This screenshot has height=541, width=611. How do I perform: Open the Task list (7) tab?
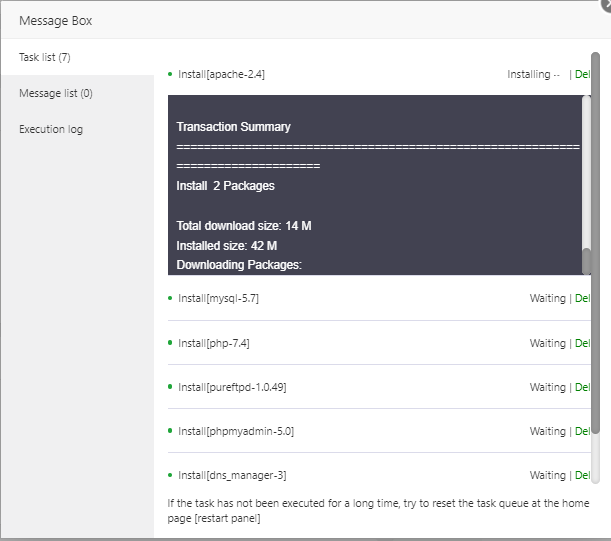point(77,57)
